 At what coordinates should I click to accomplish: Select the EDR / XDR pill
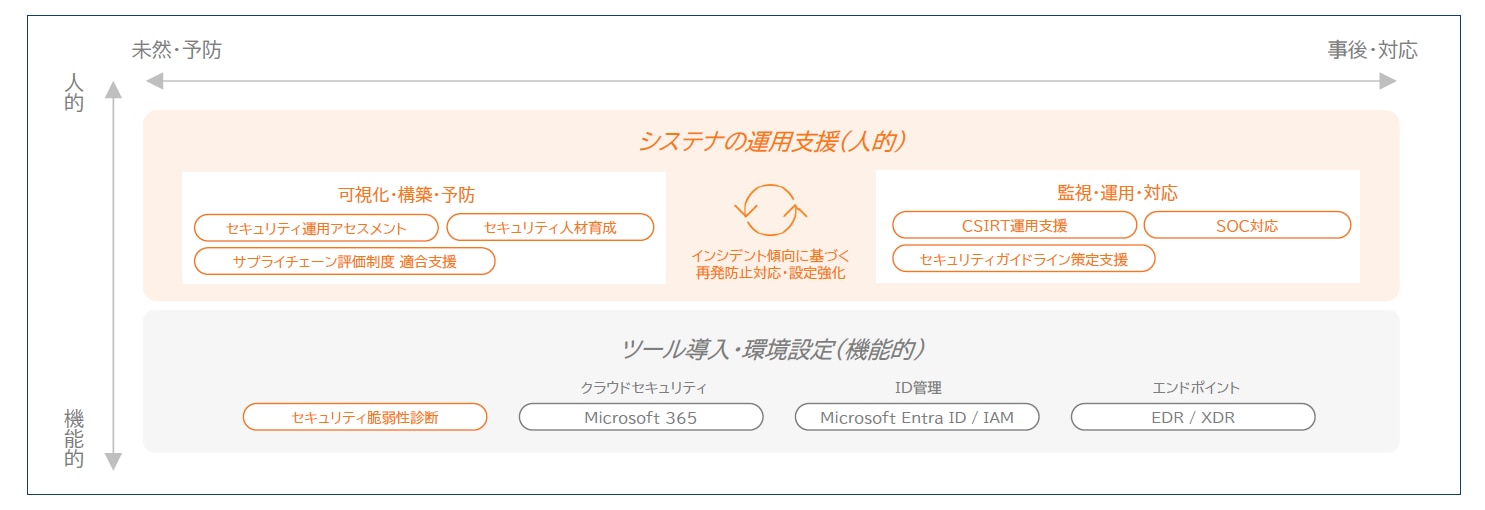(1193, 417)
